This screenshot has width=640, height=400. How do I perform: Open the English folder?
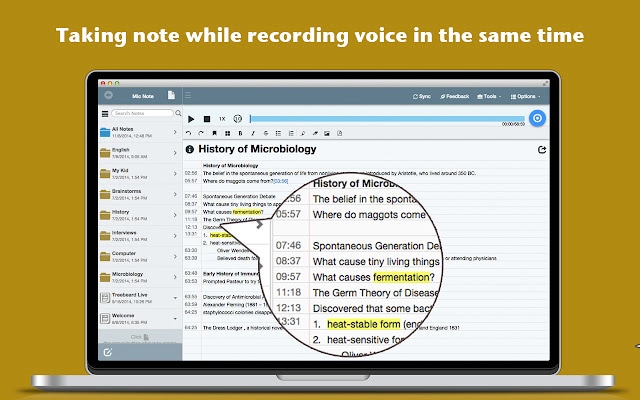click(140, 153)
